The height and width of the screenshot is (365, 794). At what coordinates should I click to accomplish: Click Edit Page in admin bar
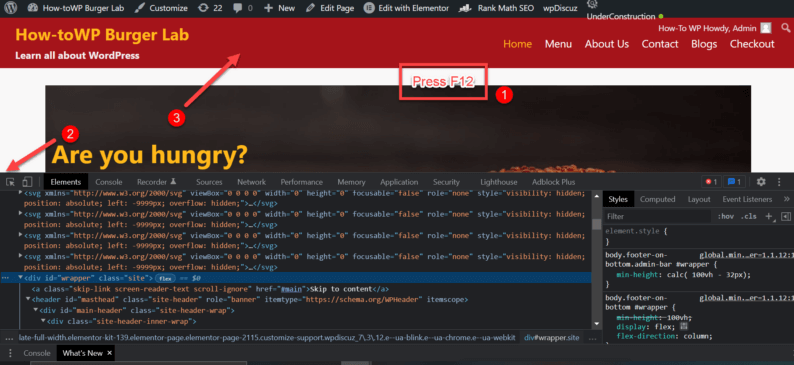[330, 8]
